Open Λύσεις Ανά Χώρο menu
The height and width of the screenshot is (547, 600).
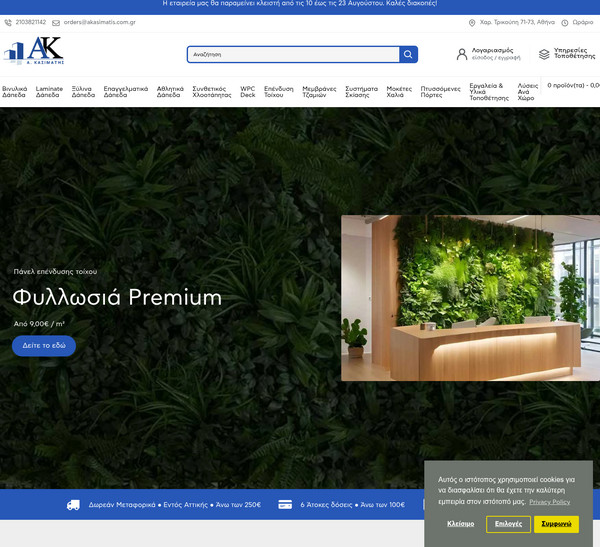coord(528,92)
